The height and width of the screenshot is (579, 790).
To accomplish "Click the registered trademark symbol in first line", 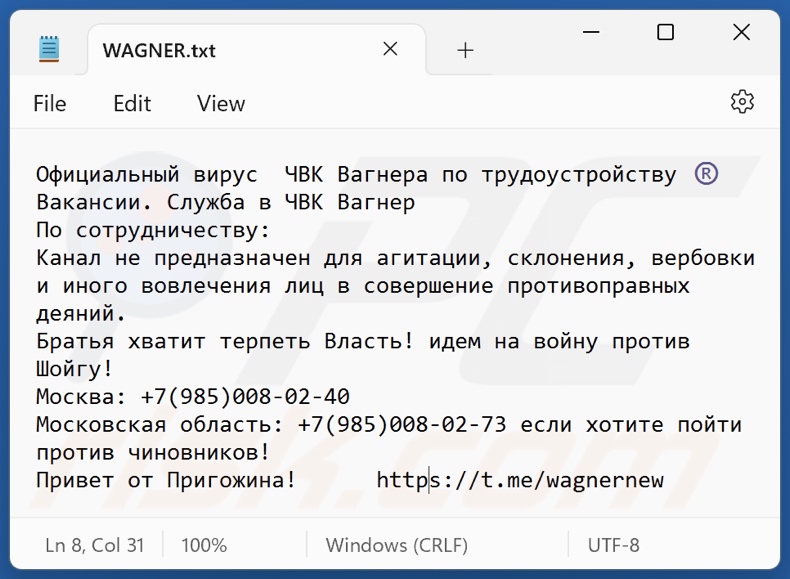I will coord(706,174).
